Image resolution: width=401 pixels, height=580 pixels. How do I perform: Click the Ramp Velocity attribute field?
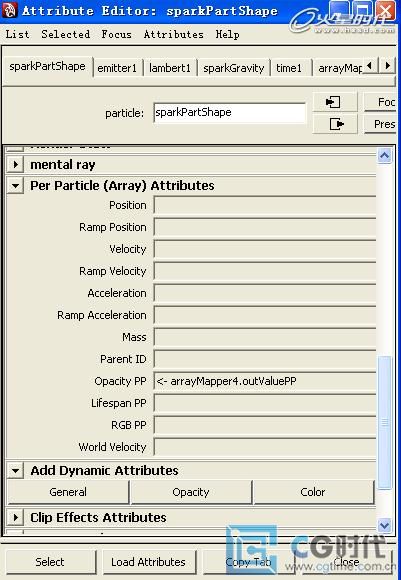(265, 271)
